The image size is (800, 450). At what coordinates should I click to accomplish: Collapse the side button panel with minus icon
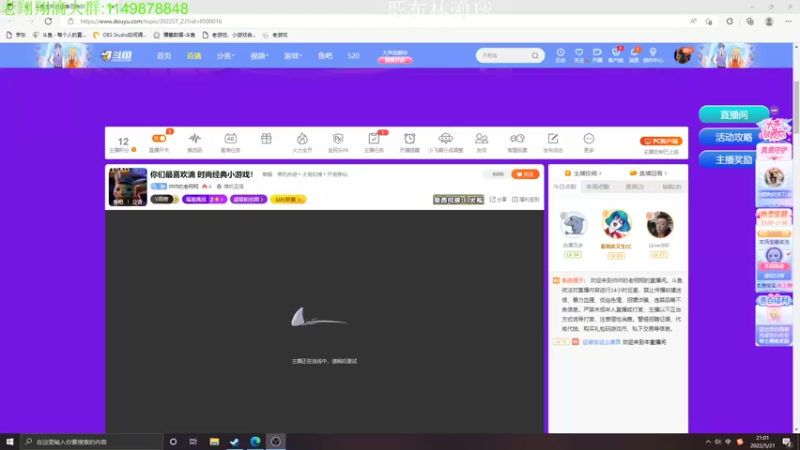pos(774,110)
